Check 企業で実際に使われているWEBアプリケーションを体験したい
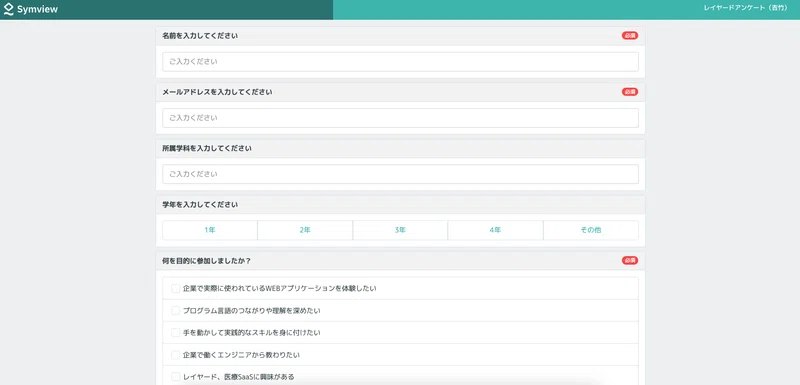Viewport: 800px width, 385px height. (176, 289)
